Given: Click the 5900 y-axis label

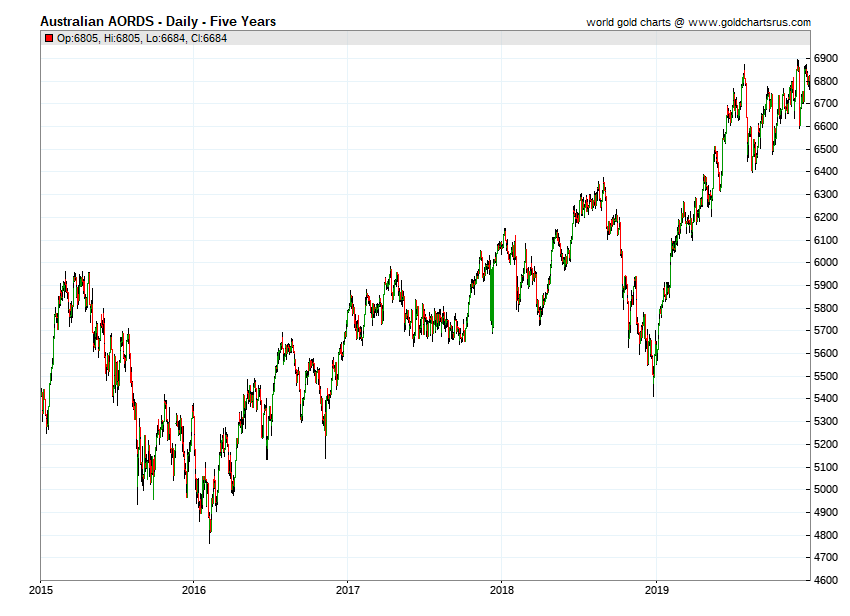Looking at the screenshot, I should [x=825, y=285].
